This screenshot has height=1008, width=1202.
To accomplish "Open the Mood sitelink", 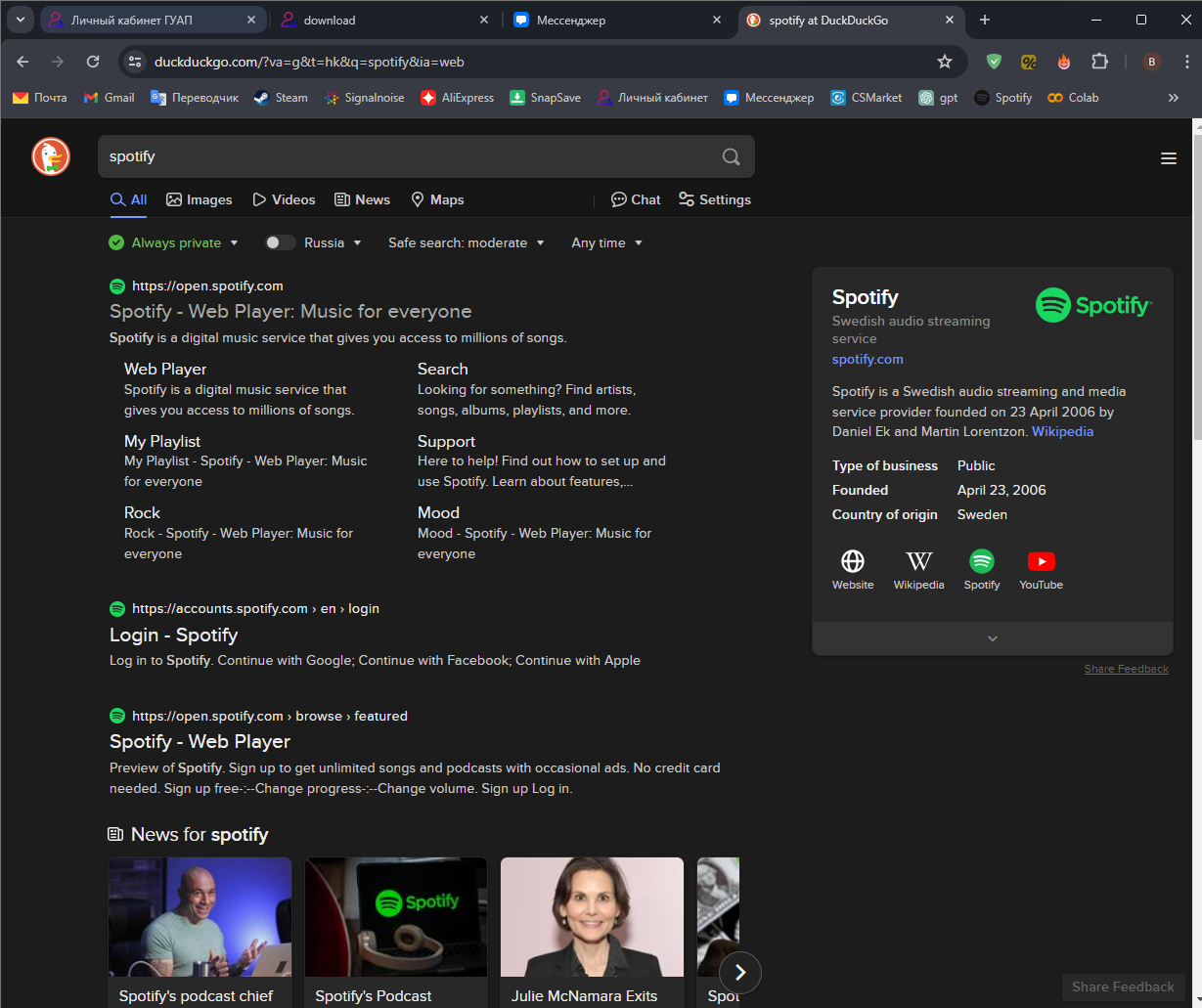I will click(438, 512).
